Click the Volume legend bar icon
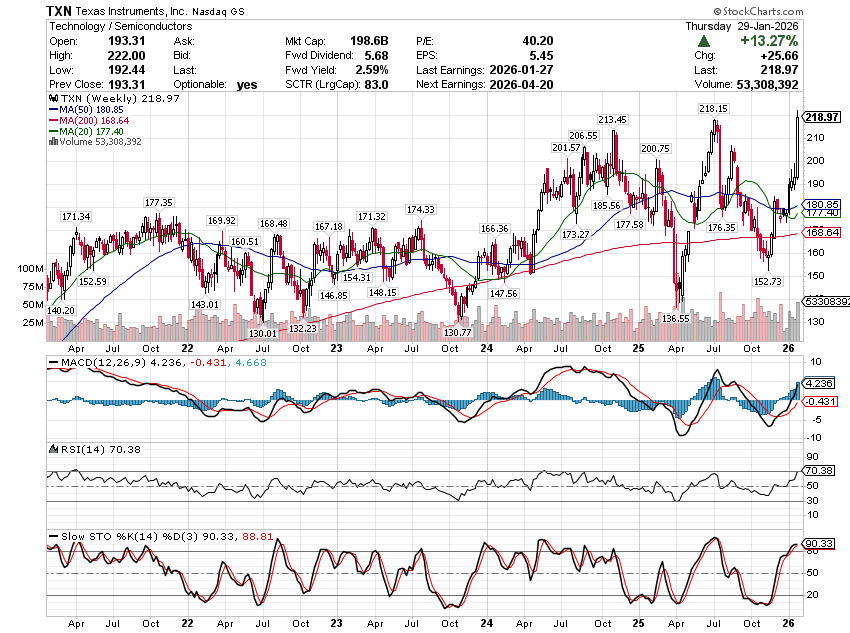 pyautogui.click(x=52, y=141)
